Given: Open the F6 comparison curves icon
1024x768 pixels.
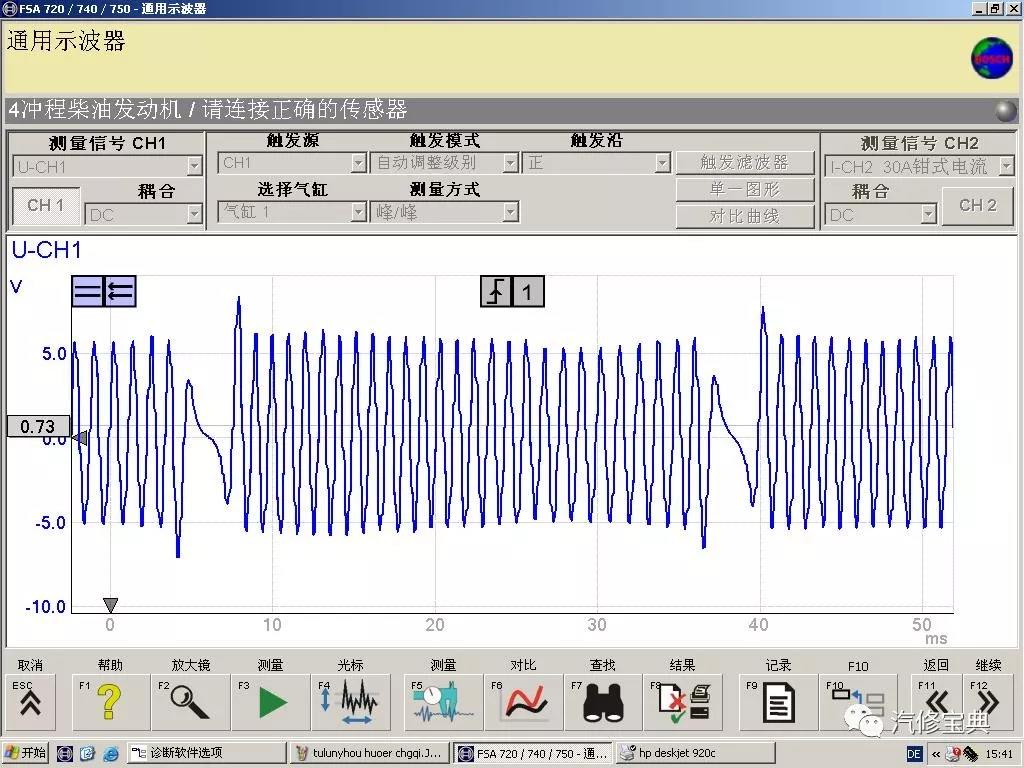Looking at the screenshot, I should click(523, 703).
